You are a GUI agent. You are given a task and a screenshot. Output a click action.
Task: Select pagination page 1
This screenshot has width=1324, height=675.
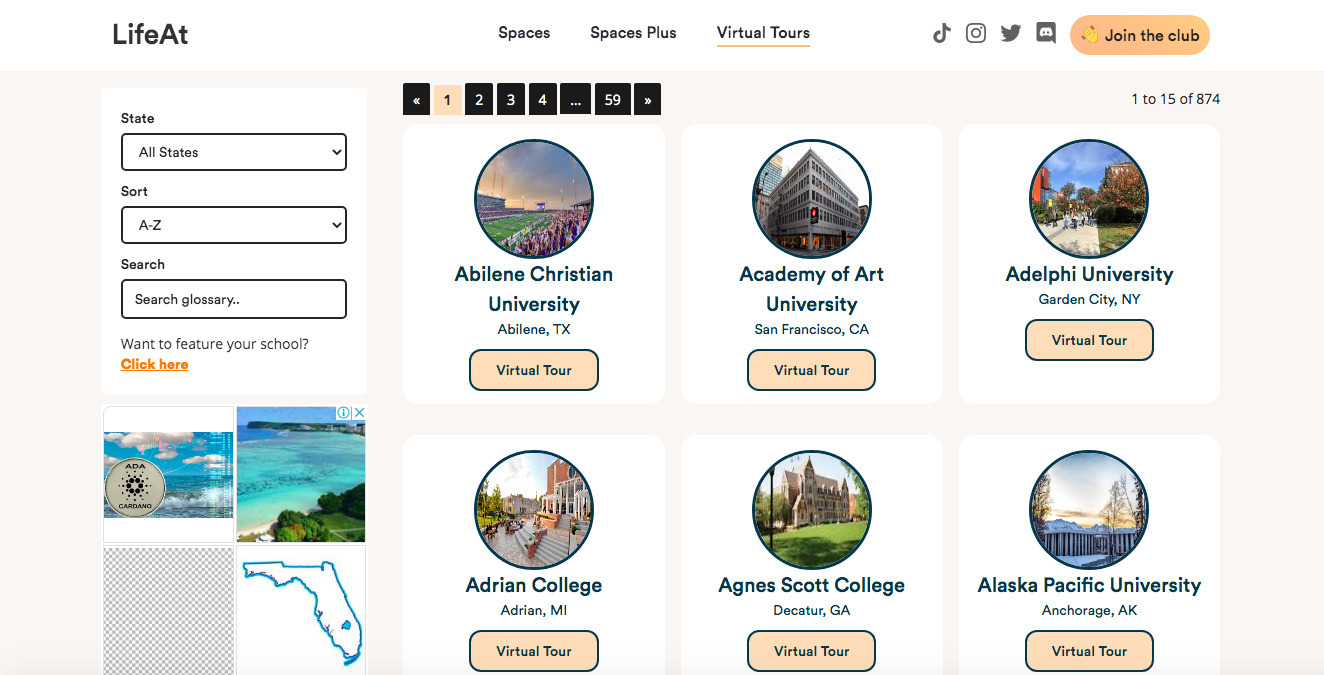[447, 99]
